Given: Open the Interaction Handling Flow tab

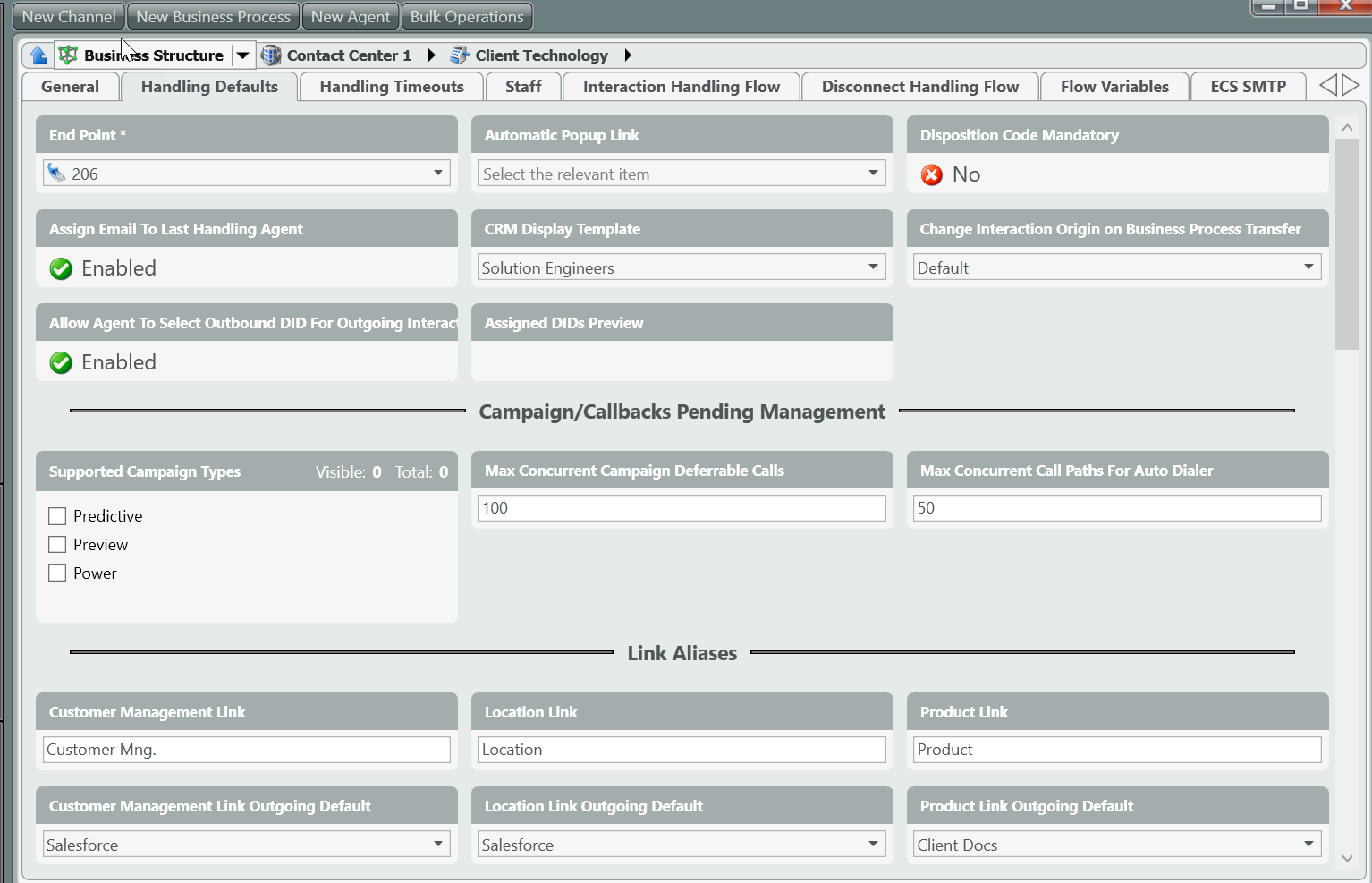Looking at the screenshot, I should 681,87.
